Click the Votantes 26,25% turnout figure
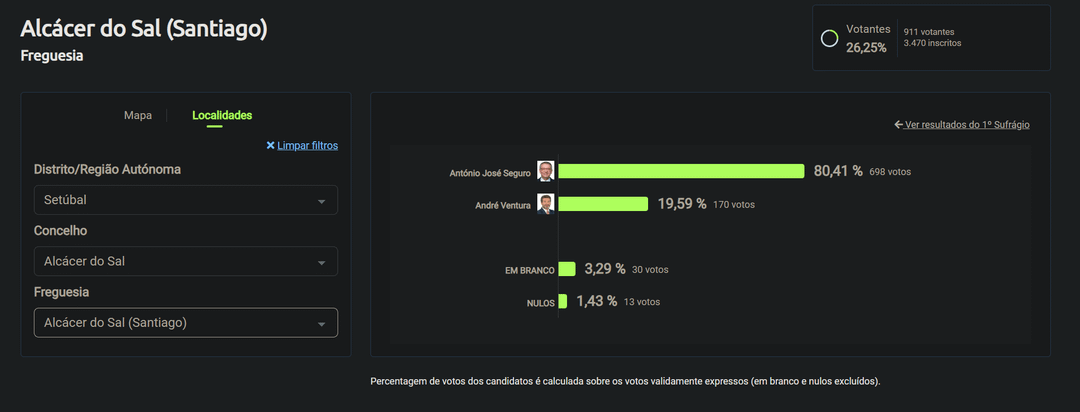Image resolution: width=1080 pixels, height=412 pixels. click(x=866, y=47)
